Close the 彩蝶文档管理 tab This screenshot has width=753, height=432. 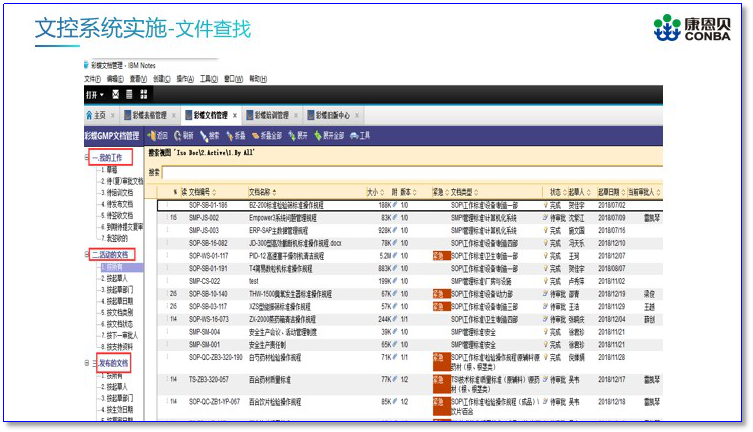tap(236, 115)
